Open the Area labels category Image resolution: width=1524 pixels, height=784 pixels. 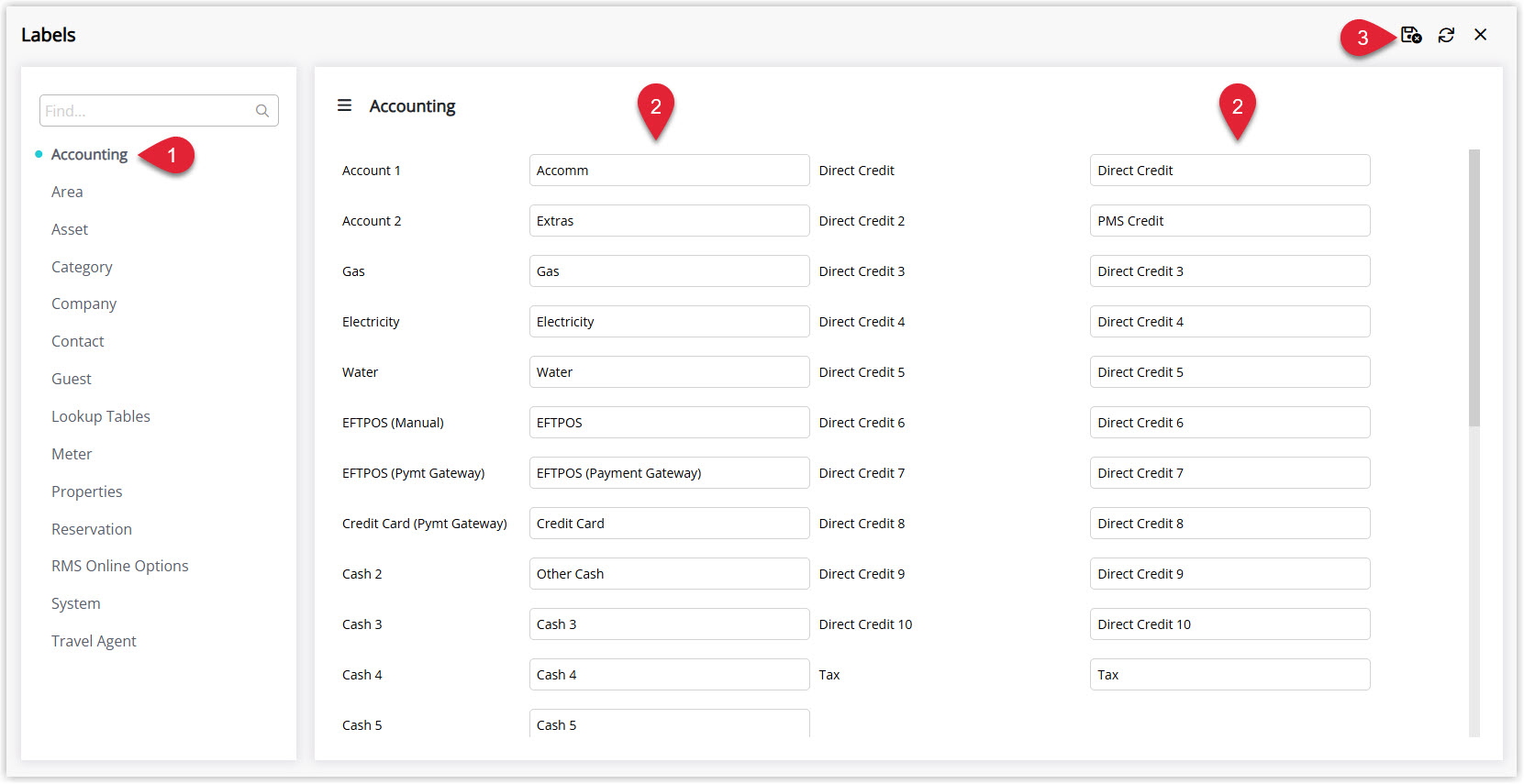[x=67, y=192]
